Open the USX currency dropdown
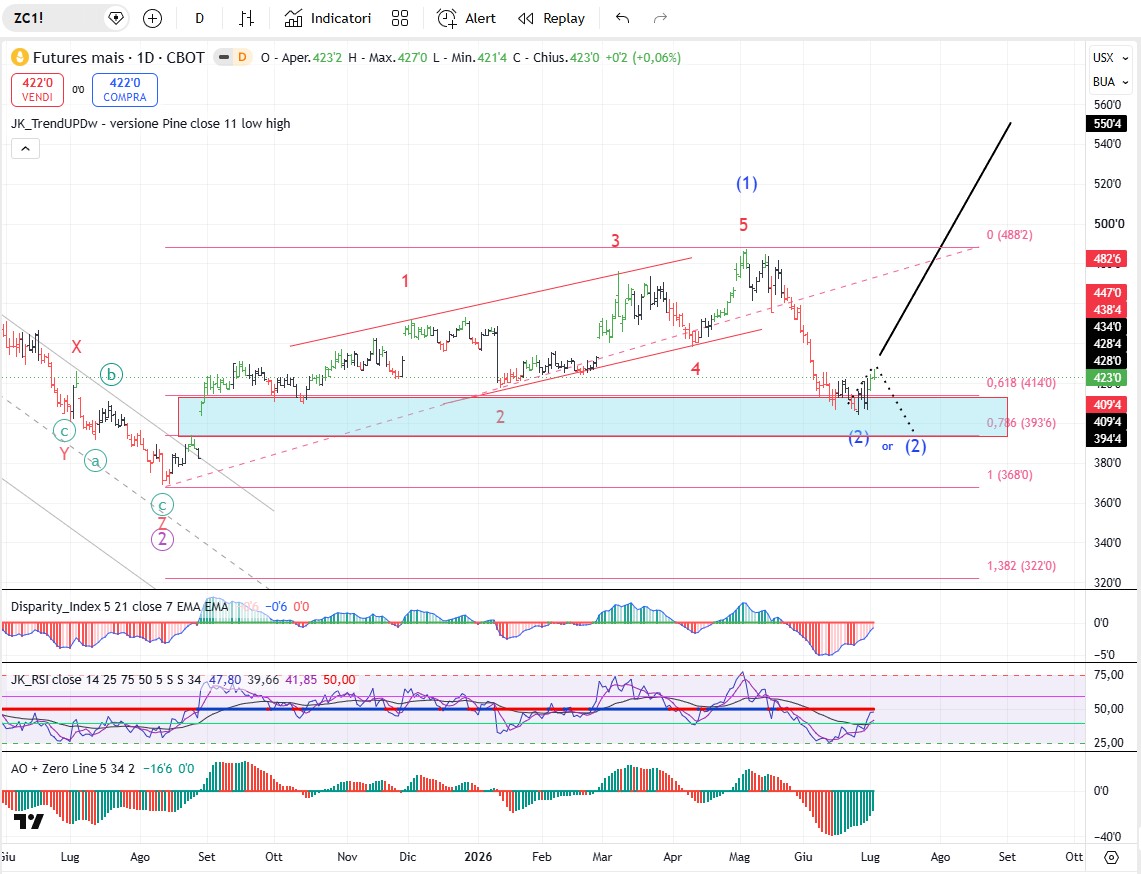Viewport: 1141px width, 874px height. coord(1110,57)
